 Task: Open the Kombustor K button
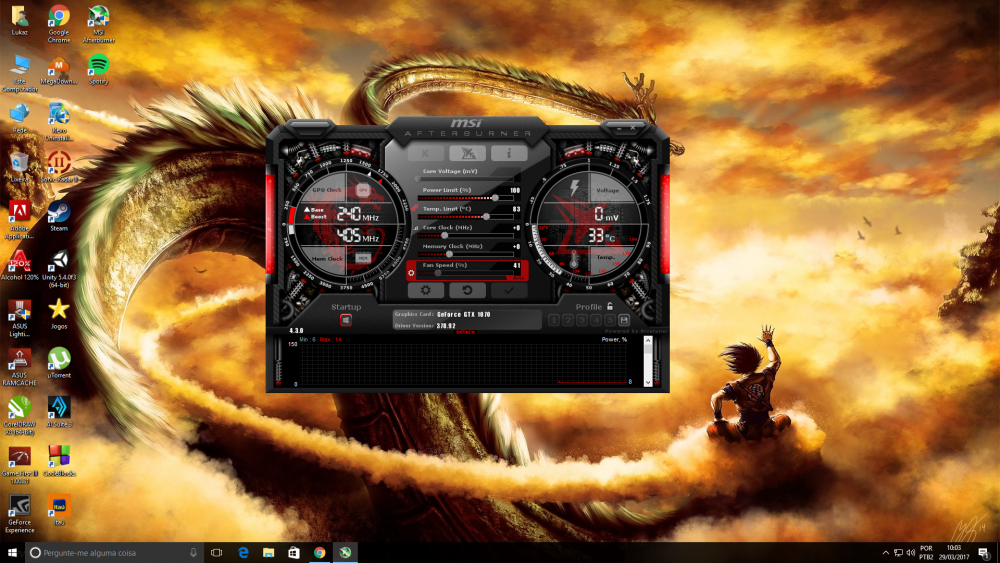pyautogui.click(x=426, y=153)
